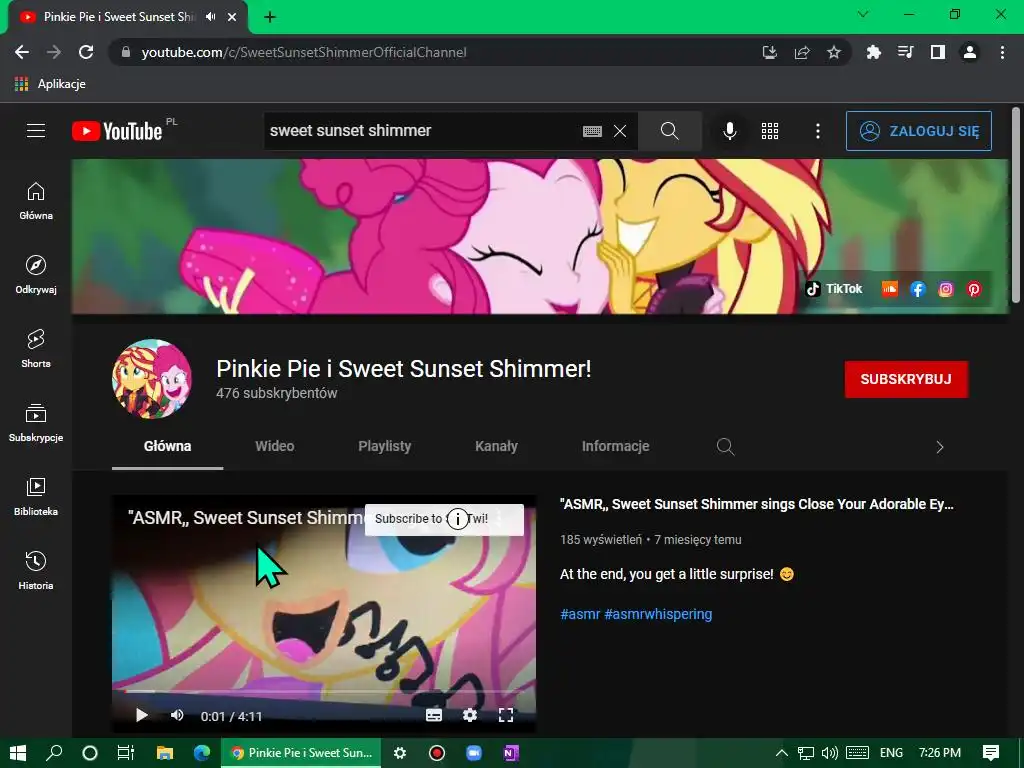Open video player settings gear
The image size is (1024, 768).
470,716
